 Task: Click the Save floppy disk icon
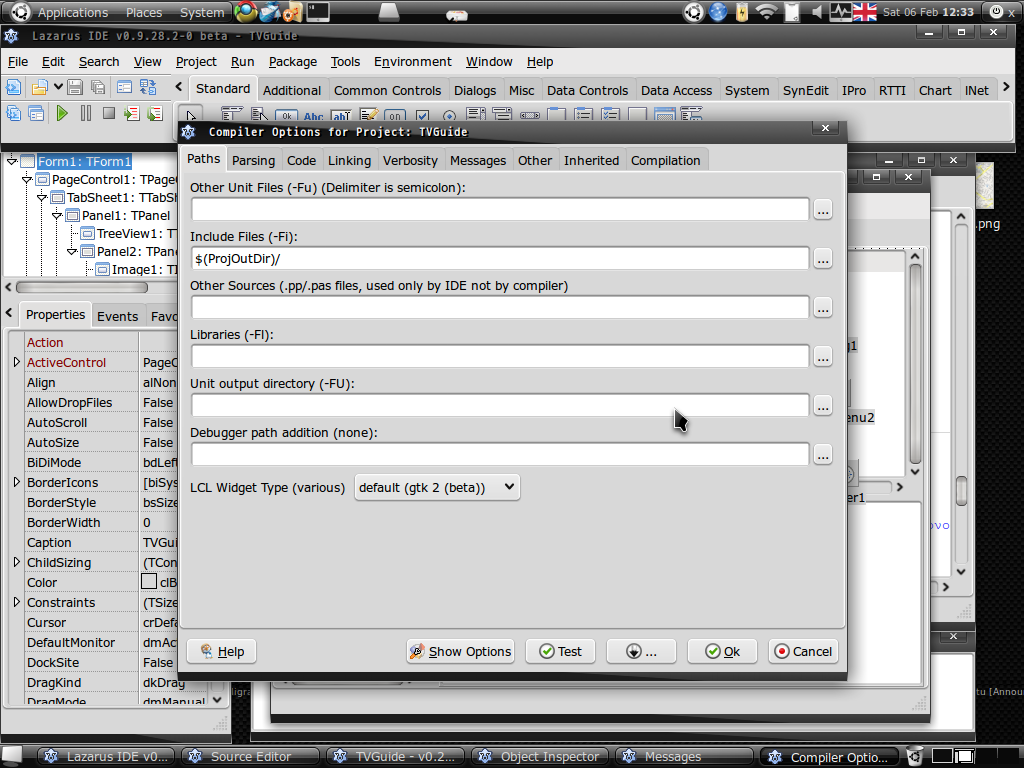click(x=74, y=88)
